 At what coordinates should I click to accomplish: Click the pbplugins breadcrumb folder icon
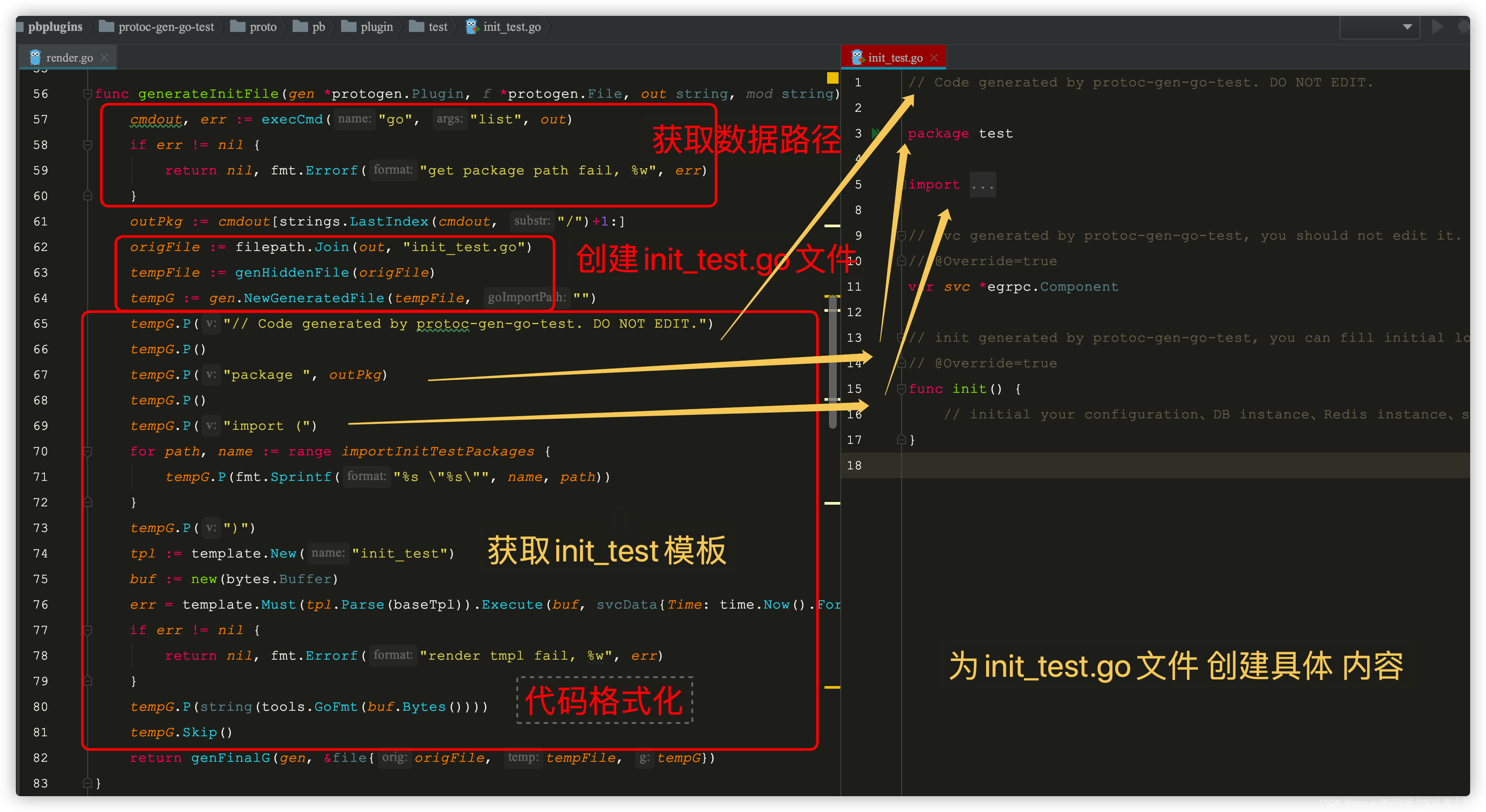click(x=21, y=26)
